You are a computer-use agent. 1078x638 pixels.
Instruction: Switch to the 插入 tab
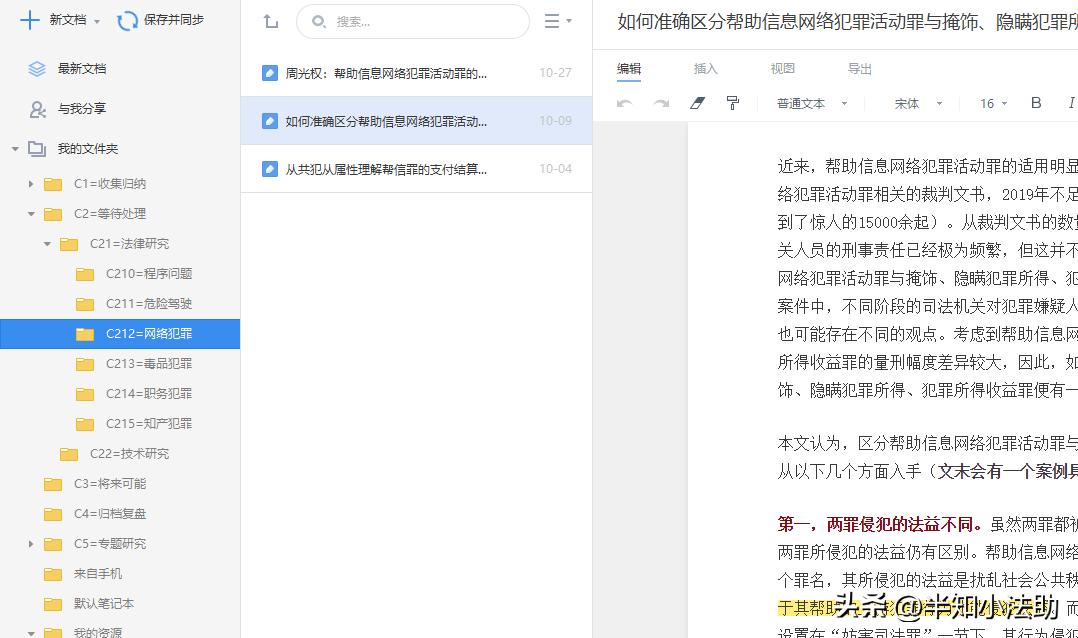[706, 68]
